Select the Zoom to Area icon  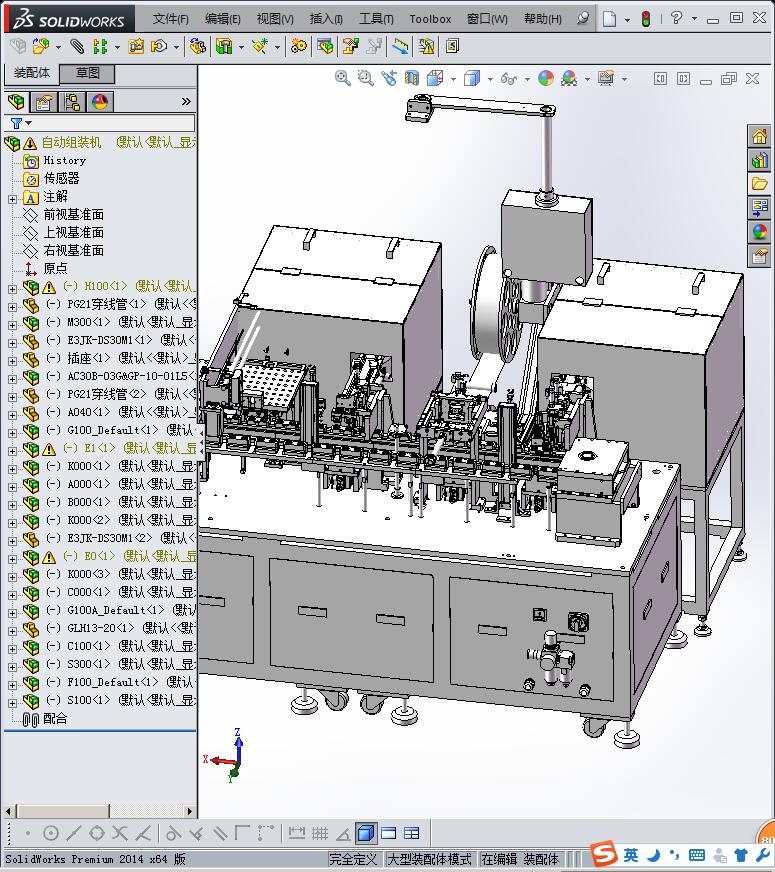coord(365,78)
